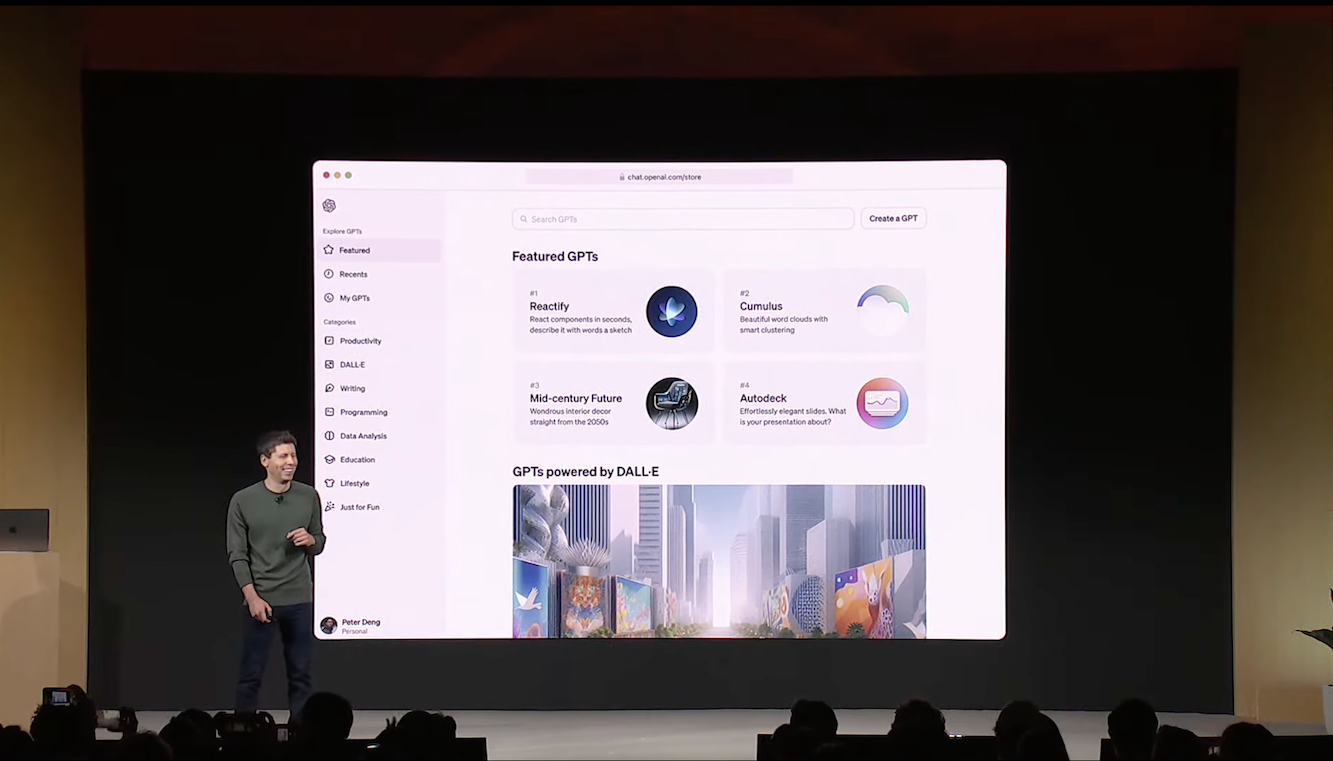Image resolution: width=1333 pixels, height=761 pixels.
Task: Click the Data Analysis category icon
Action: point(330,436)
